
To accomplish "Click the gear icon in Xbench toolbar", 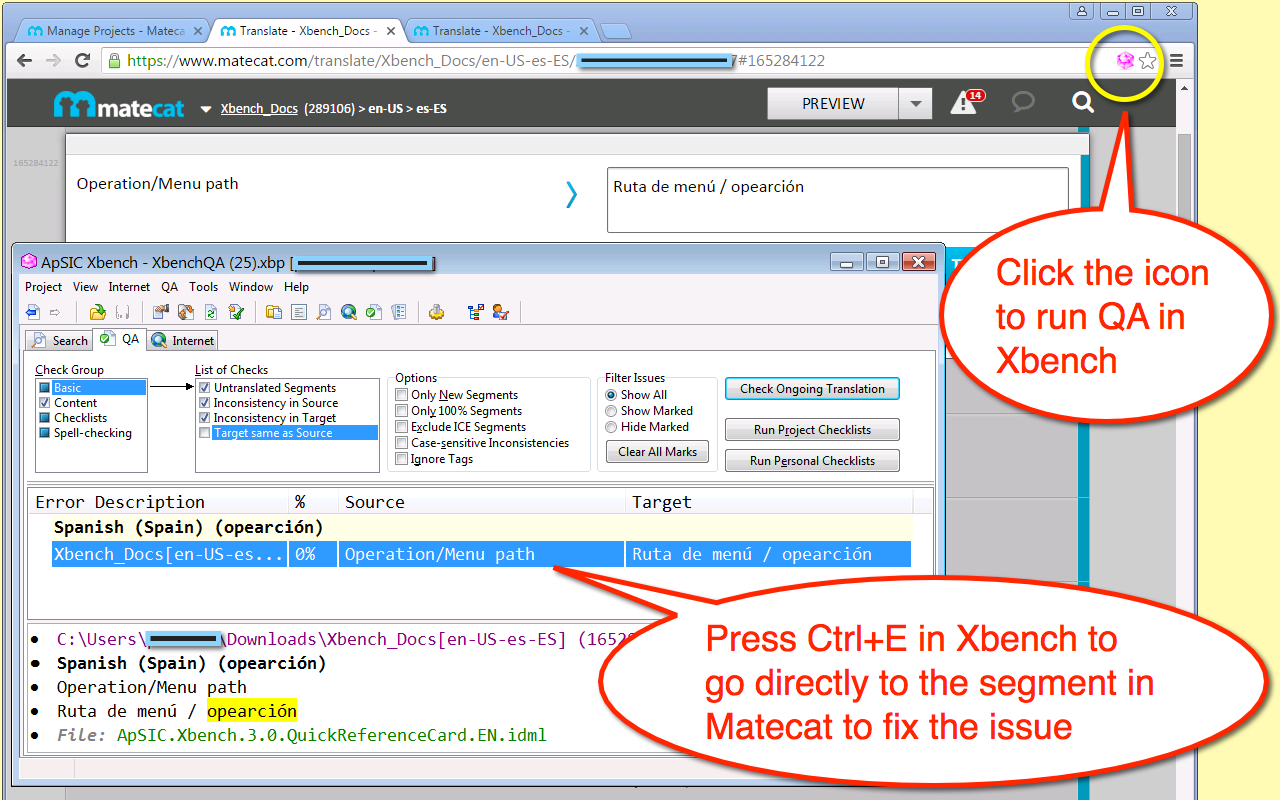I will click(x=436, y=311).
